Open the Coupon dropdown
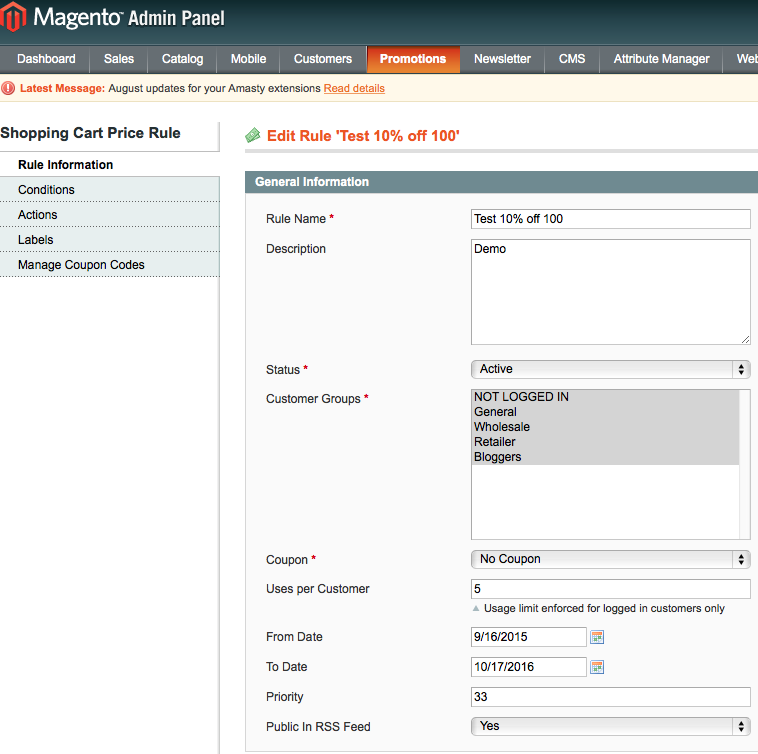This screenshot has width=758, height=754. [x=611, y=559]
